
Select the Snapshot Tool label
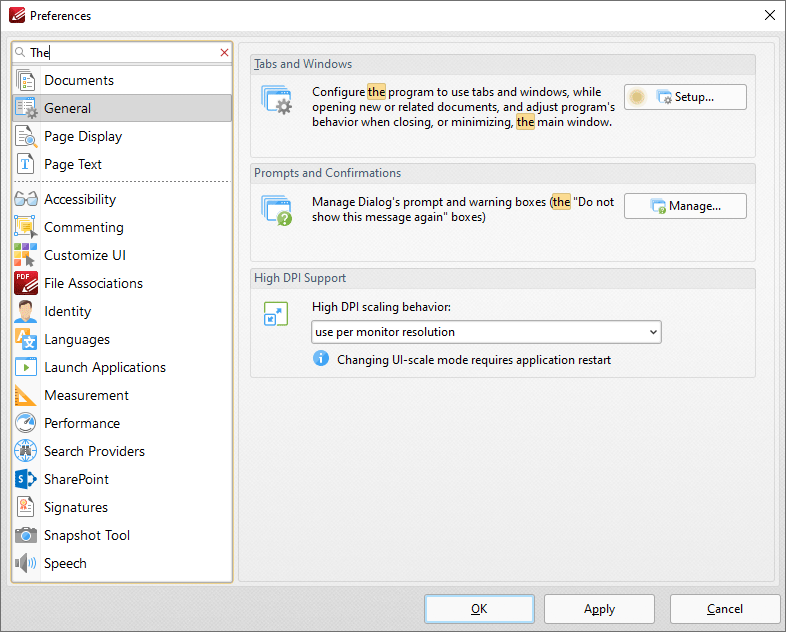coord(87,535)
